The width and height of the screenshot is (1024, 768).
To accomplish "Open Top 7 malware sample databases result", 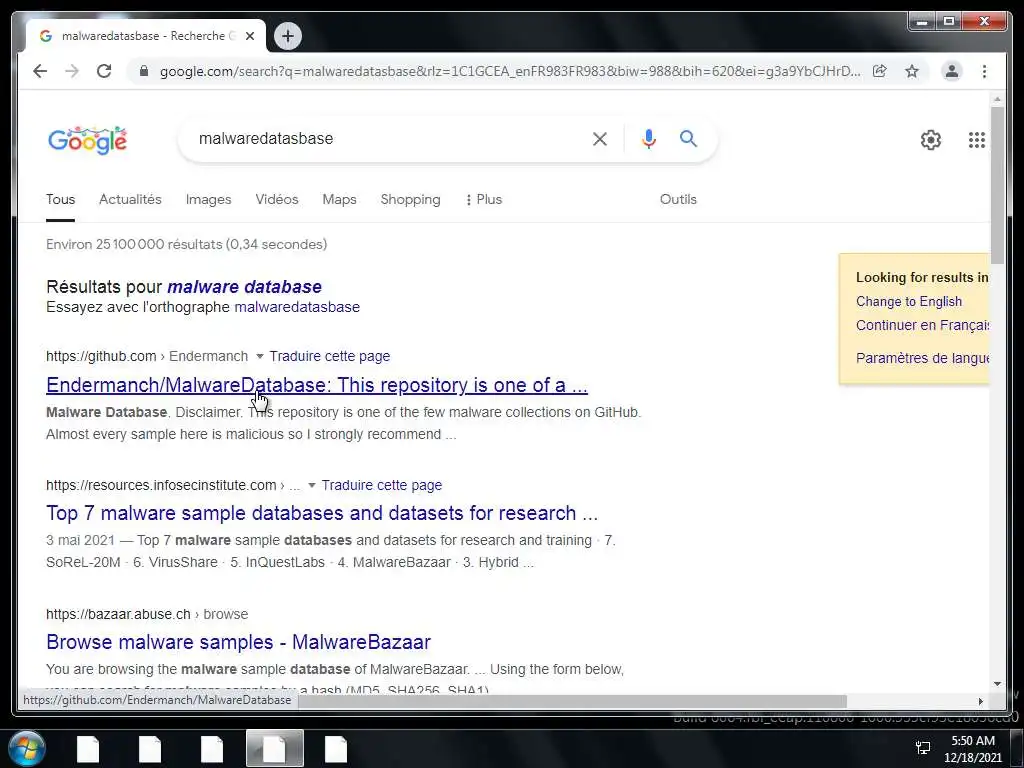I will coord(322,513).
